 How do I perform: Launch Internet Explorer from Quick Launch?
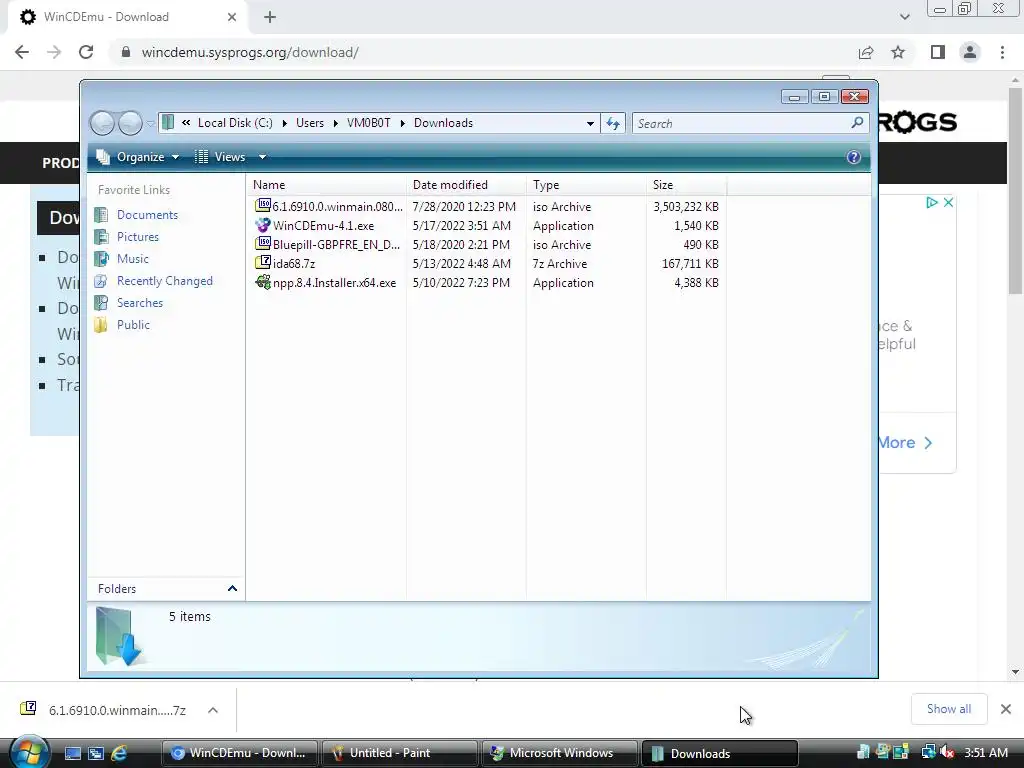[119, 753]
